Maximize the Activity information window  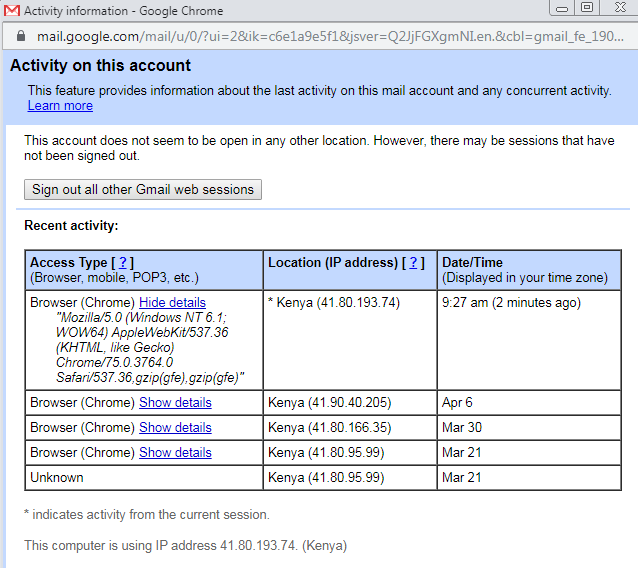587,8
